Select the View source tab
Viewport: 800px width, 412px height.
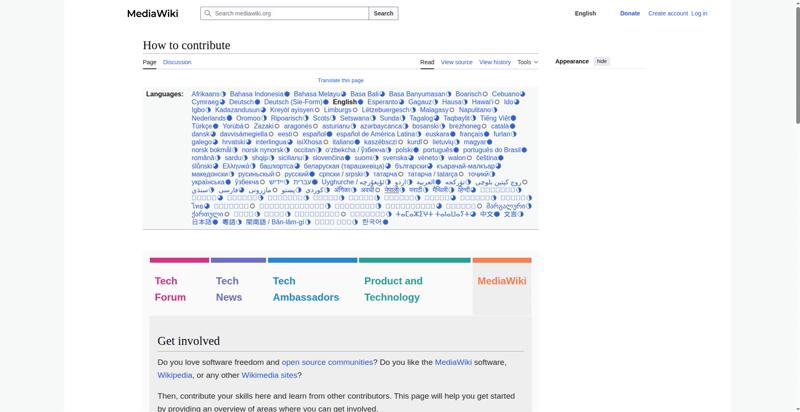(456, 62)
